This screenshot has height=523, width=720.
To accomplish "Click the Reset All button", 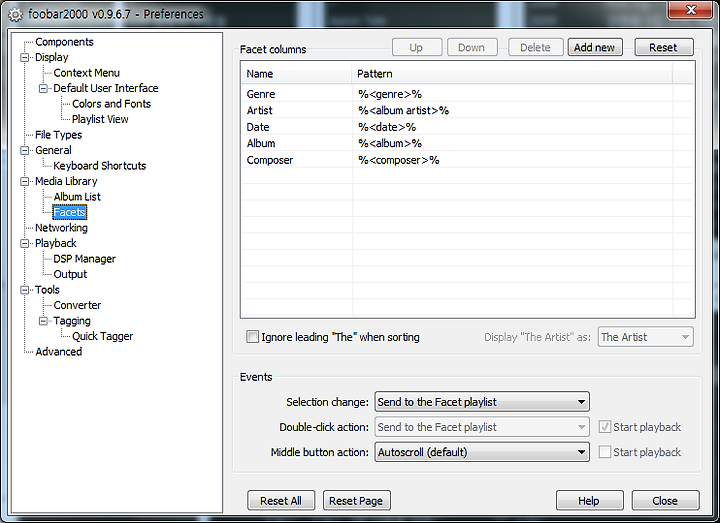I will point(281,501).
